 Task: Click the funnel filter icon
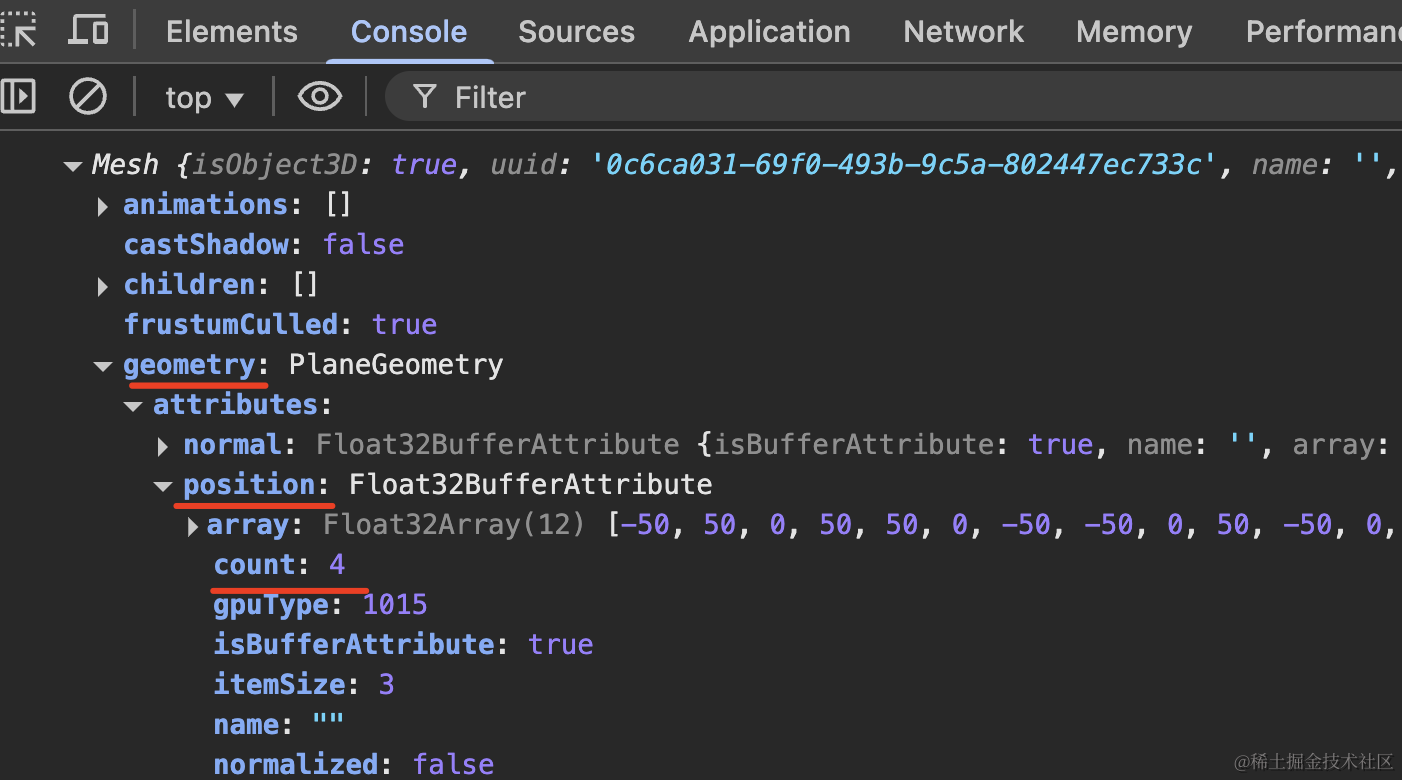point(425,97)
